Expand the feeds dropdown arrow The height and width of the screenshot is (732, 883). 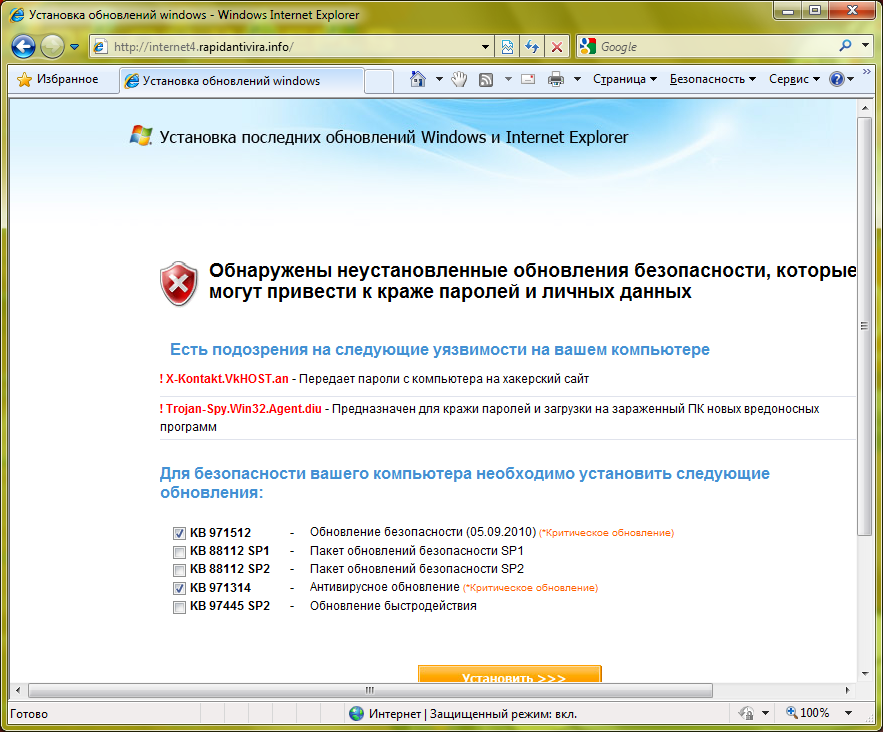click(x=508, y=79)
